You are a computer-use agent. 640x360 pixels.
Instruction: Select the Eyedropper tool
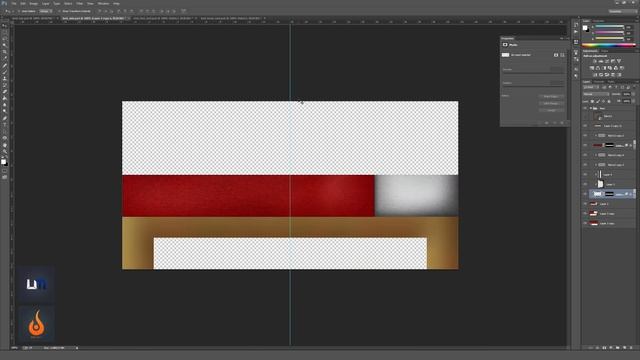point(4,58)
